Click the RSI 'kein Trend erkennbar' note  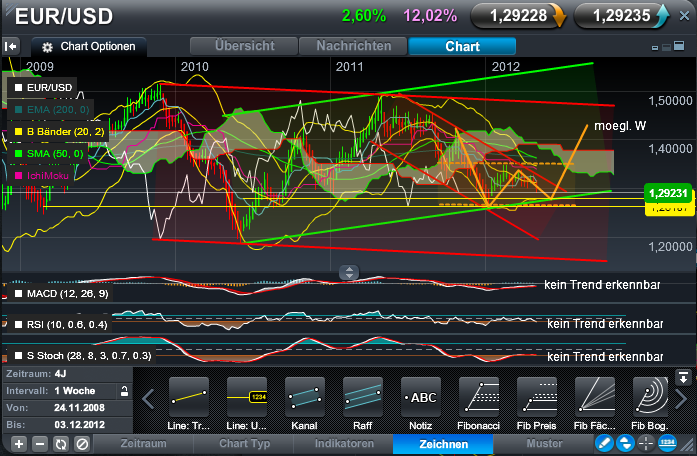coord(605,324)
